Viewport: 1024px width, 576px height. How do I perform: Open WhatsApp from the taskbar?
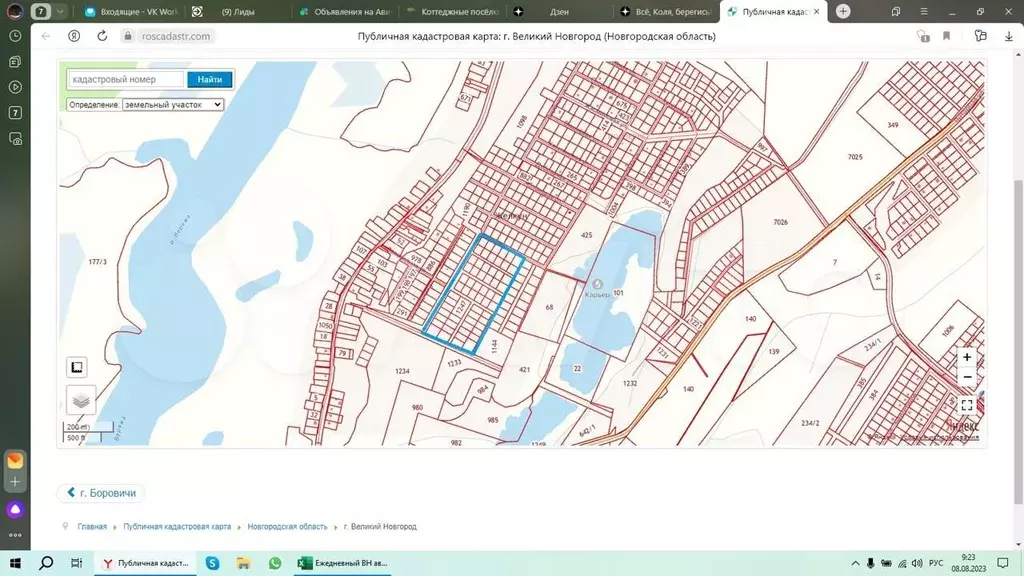click(275, 563)
